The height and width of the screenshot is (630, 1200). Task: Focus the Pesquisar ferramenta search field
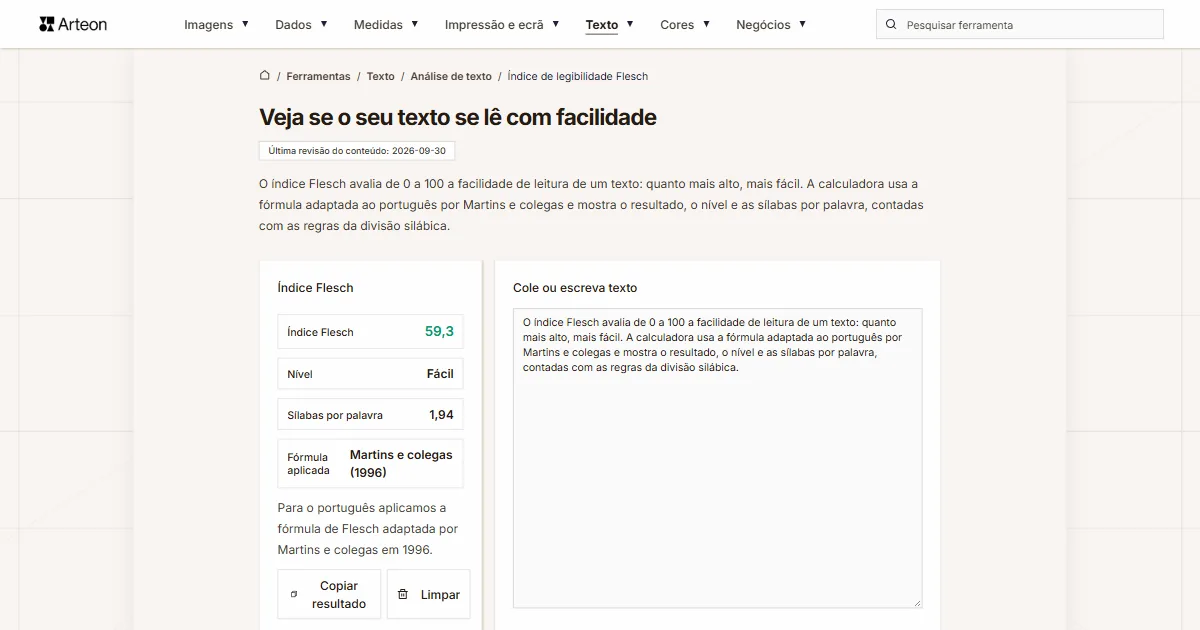point(1020,24)
